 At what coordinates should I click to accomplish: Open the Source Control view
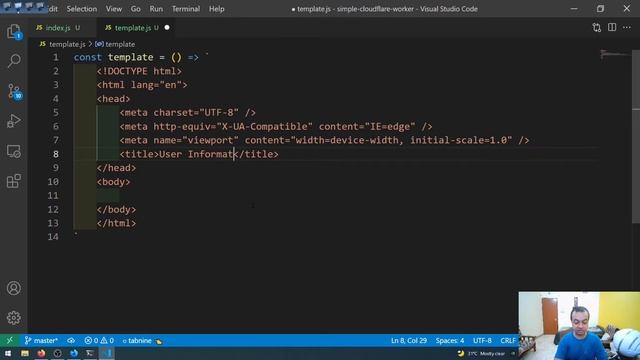tap(14, 91)
